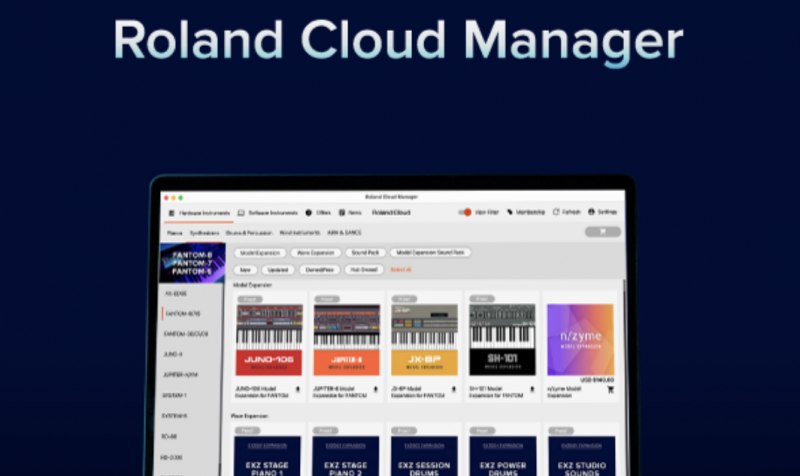Open the Offers tab

click(318, 213)
